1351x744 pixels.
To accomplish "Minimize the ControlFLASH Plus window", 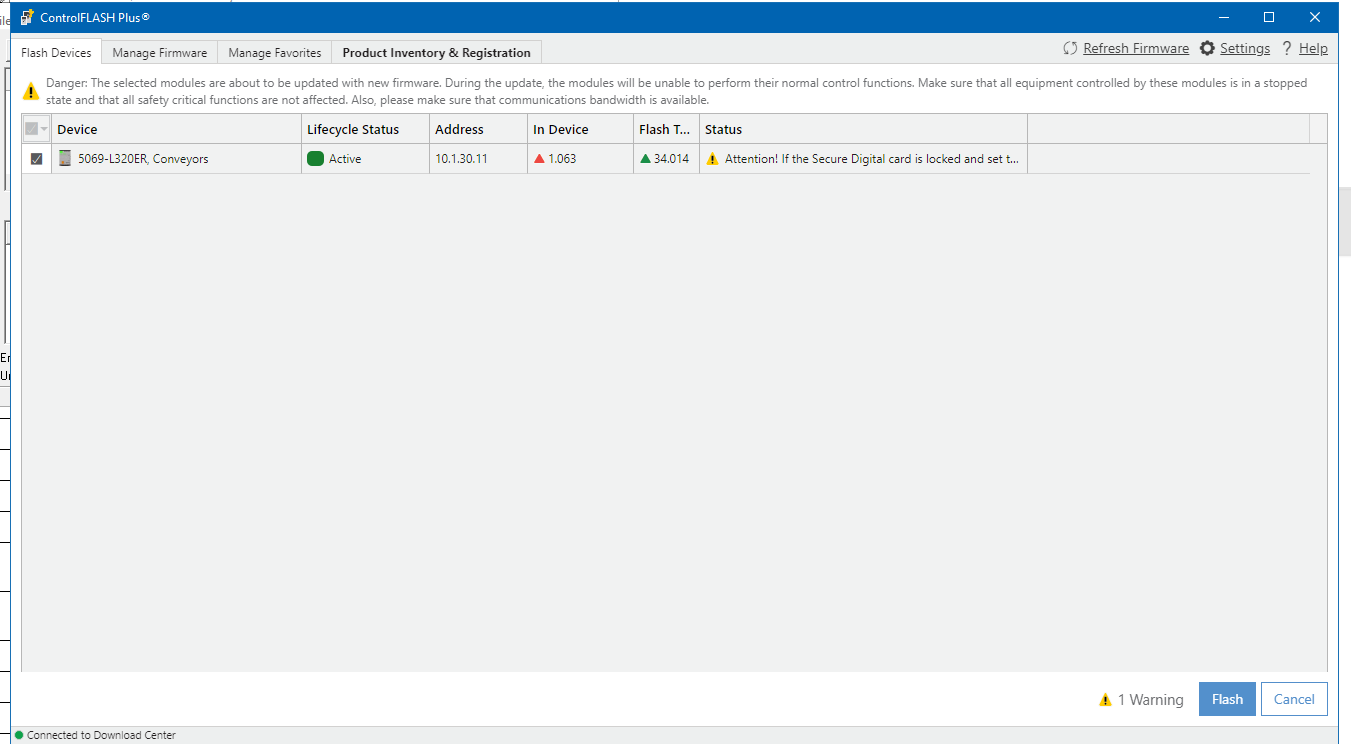I will pyautogui.click(x=1223, y=17).
